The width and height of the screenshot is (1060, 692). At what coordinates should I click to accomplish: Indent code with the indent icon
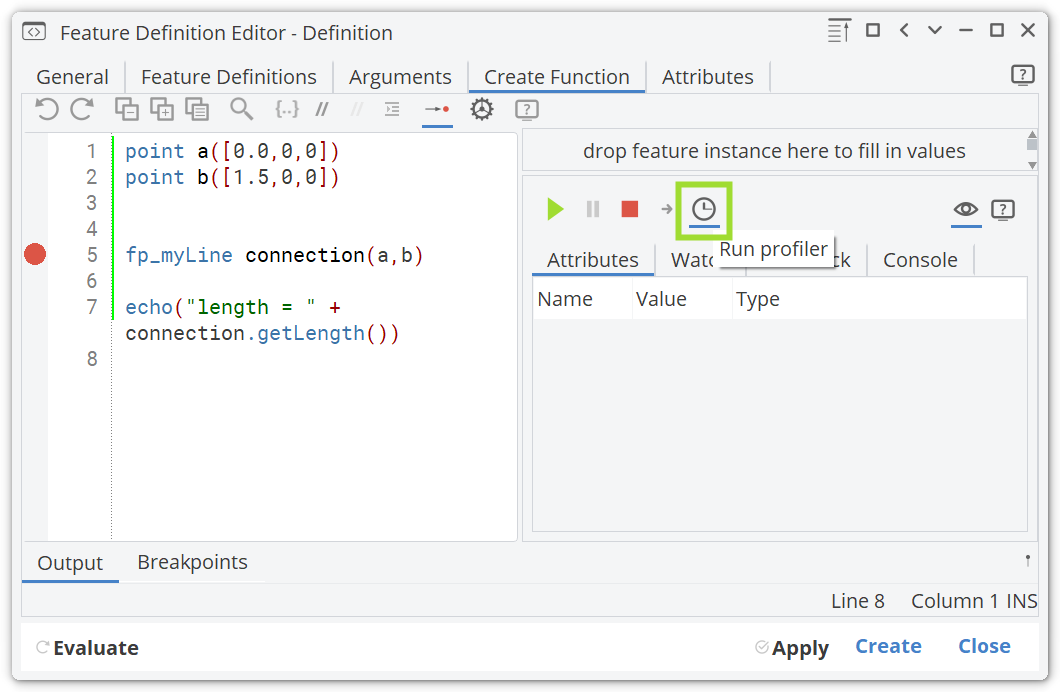pos(392,109)
